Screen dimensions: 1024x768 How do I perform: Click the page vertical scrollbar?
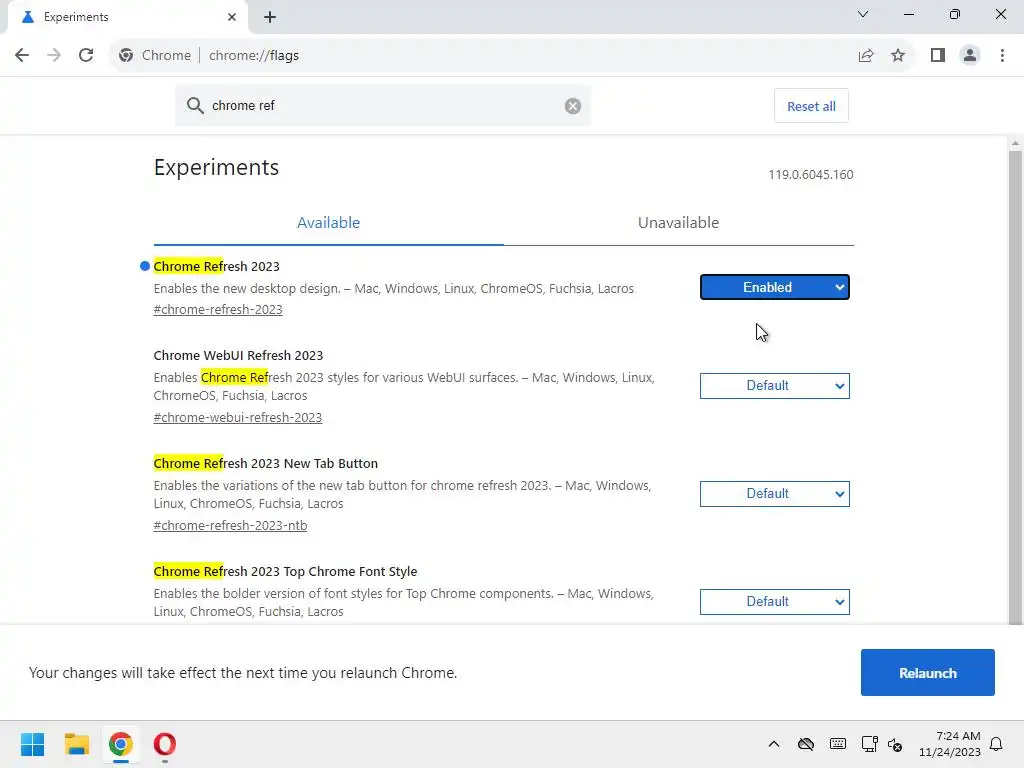[x=1015, y=387]
